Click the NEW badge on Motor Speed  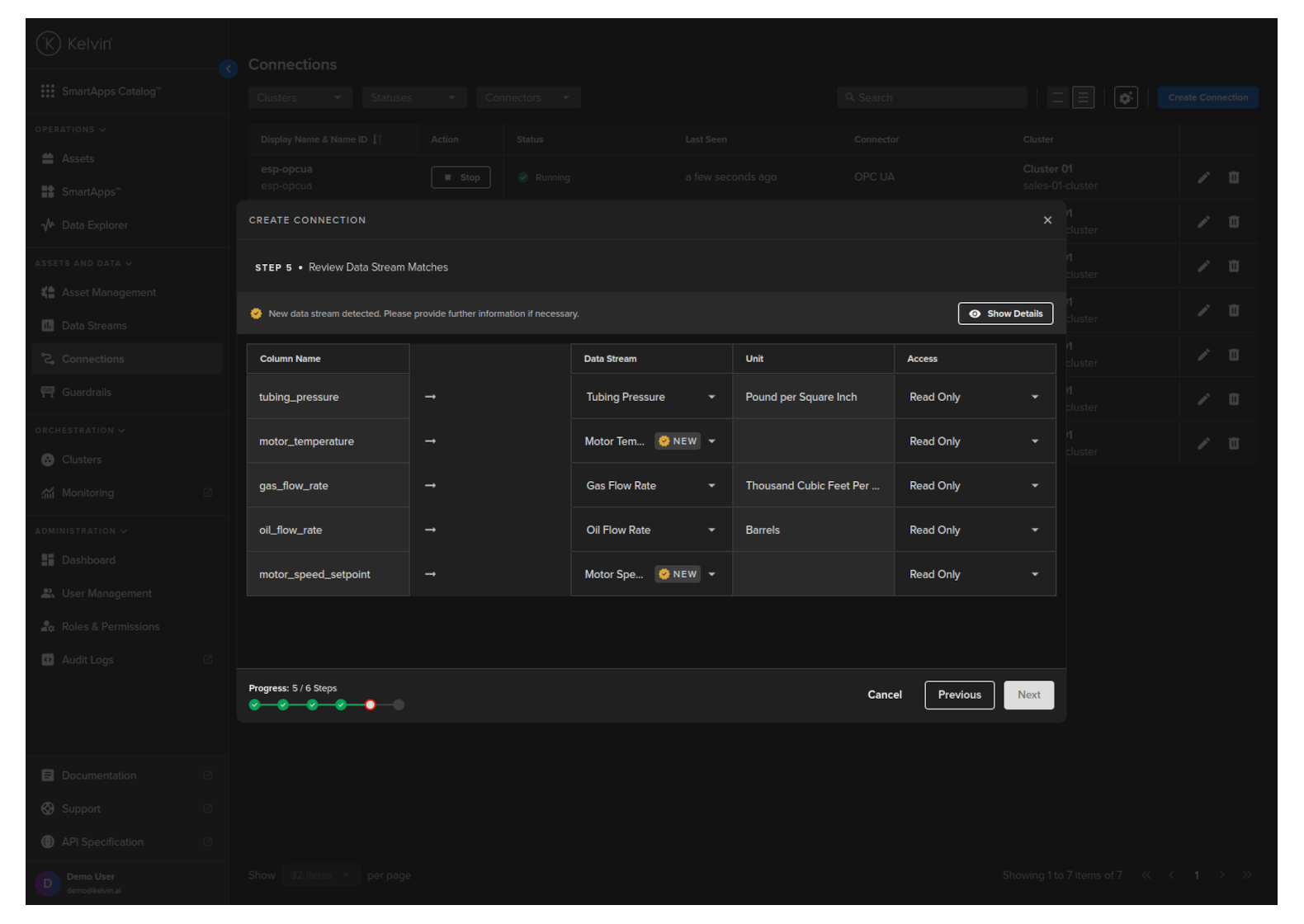point(678,574)
